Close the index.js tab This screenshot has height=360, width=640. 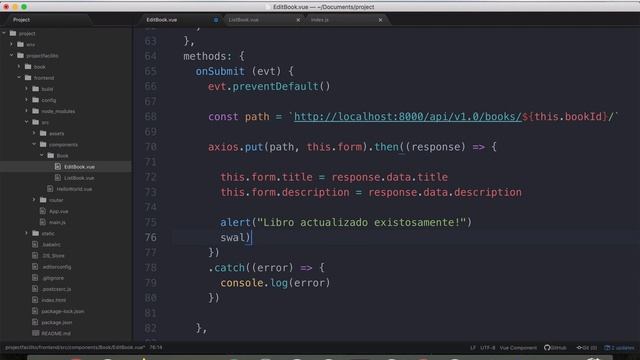point(380,20)
